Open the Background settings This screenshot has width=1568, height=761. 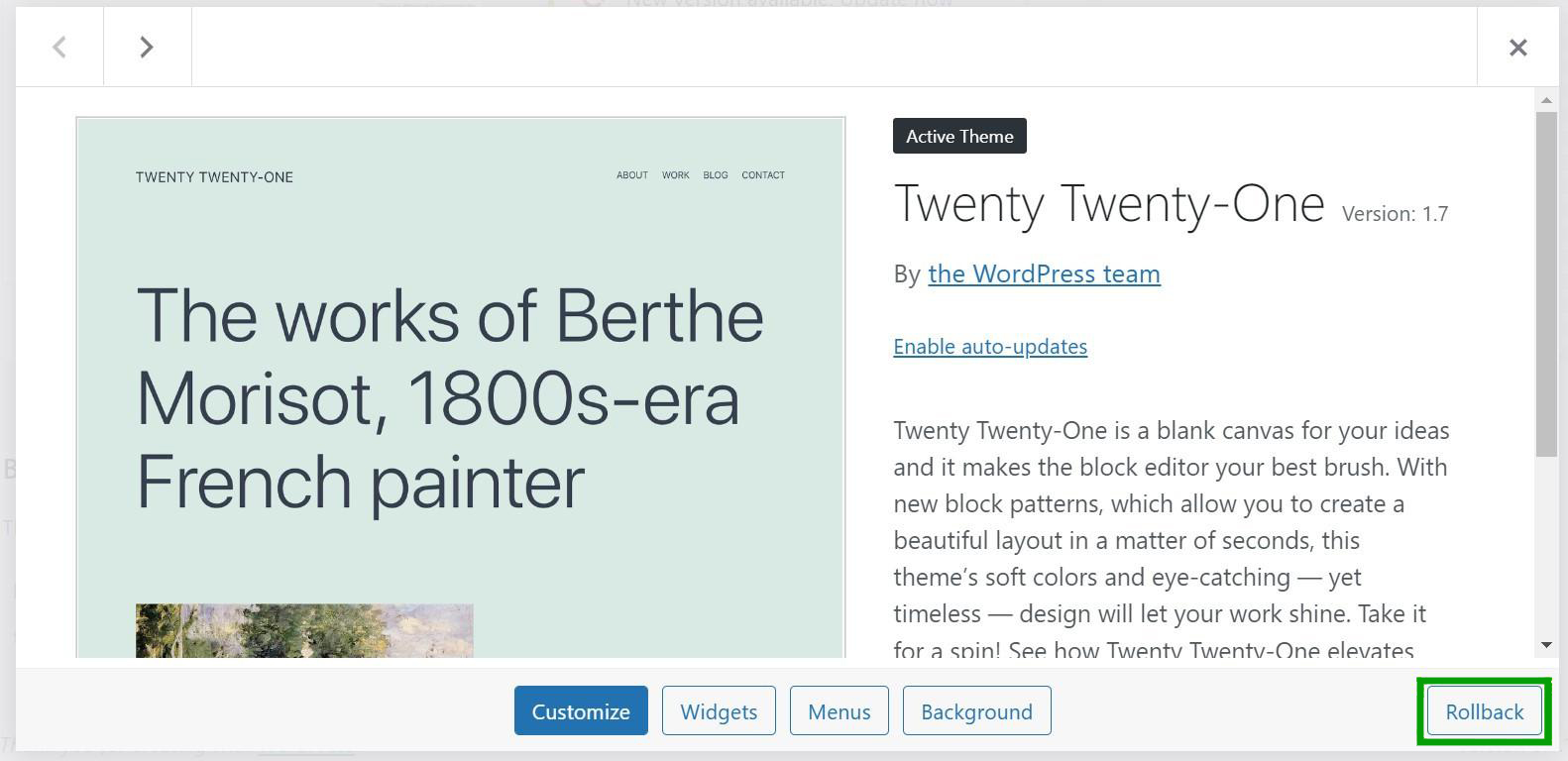click(976, 710)
